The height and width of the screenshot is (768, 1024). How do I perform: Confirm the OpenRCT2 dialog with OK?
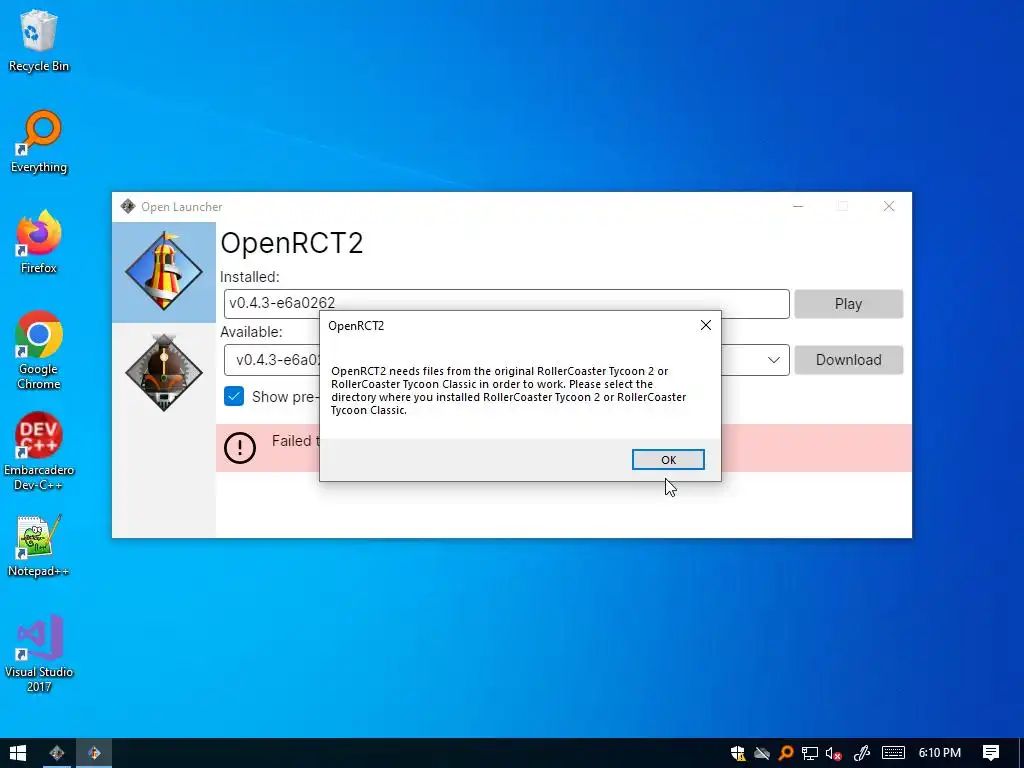(668, 460)
